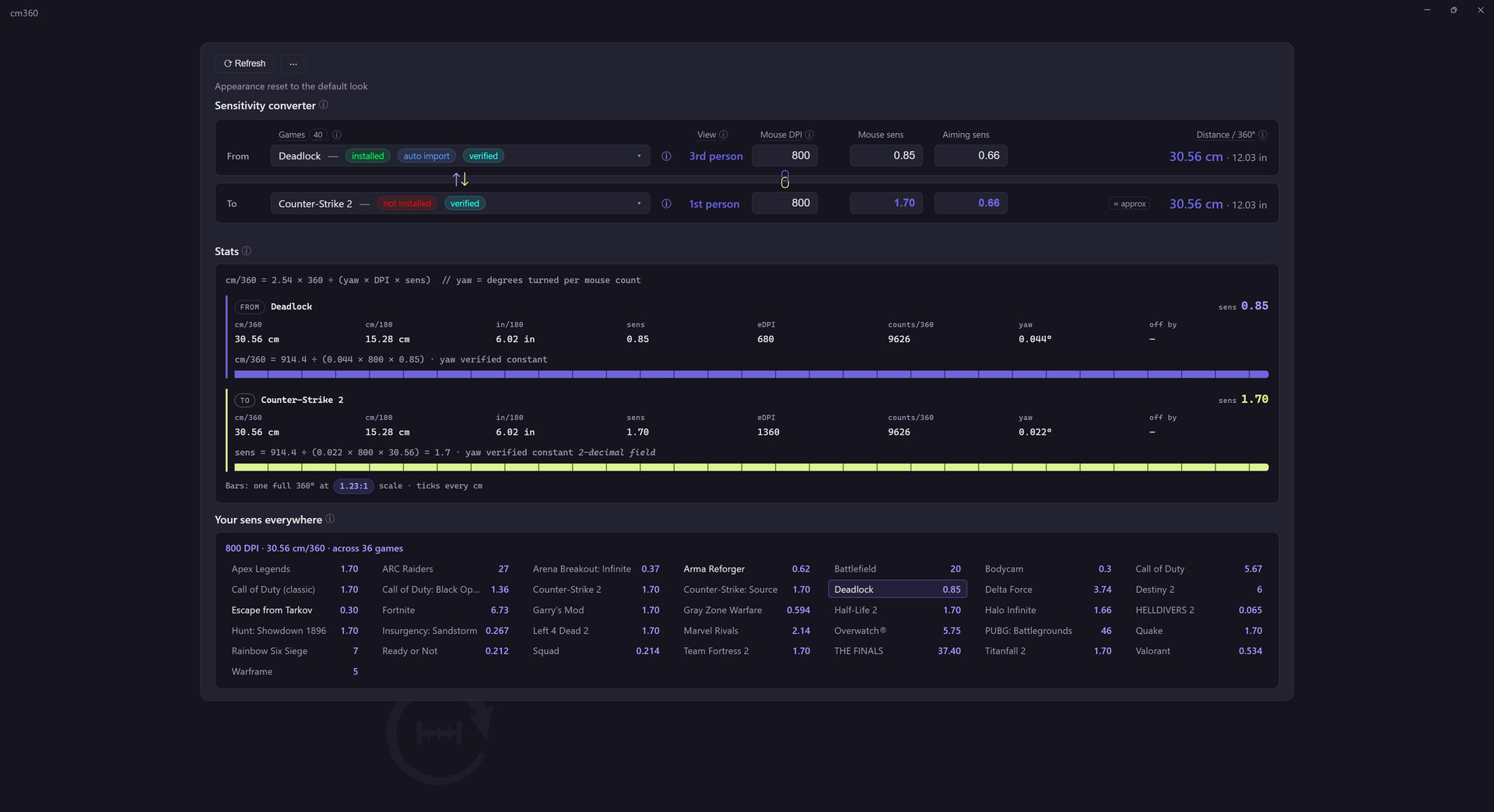Image resolution: width=1494 pixels, height=812 pixels.
Task: Select THE FINALS in the games list
Action: tap(897, 651)
